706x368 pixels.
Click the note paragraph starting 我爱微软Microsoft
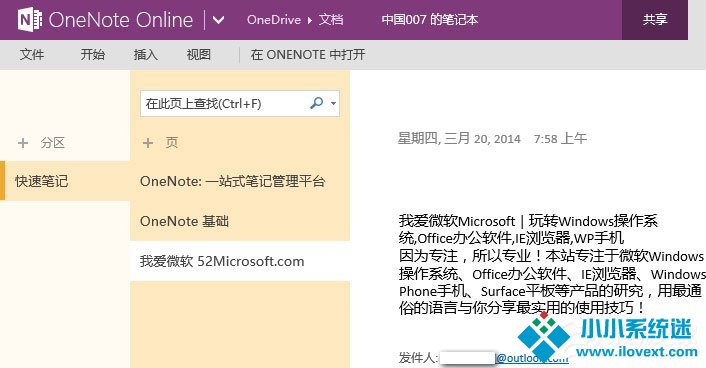click(552, 264)
